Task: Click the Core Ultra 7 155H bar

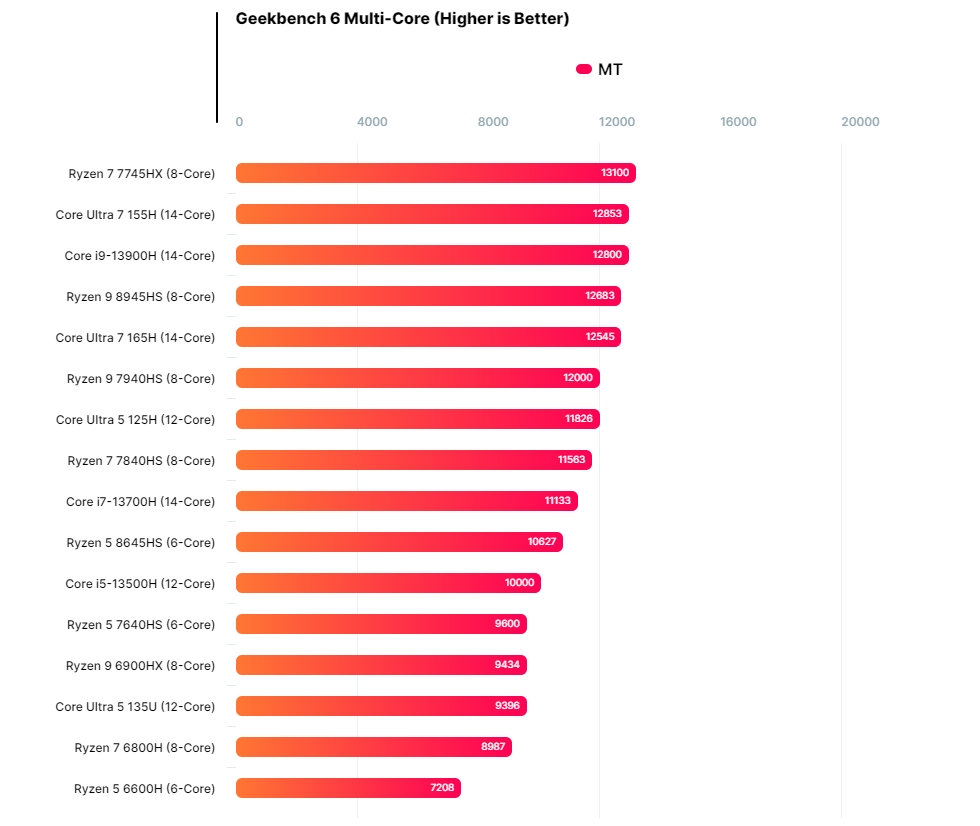Action: pyautogui.click(x=432, y=214)
